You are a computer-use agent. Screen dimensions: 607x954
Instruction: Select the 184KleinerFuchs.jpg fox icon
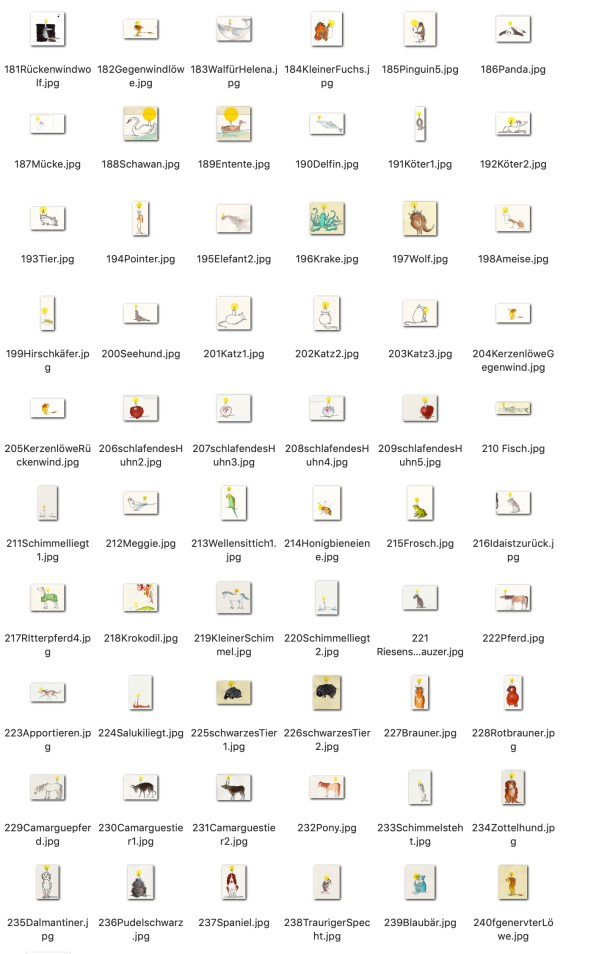coord(326,30)
